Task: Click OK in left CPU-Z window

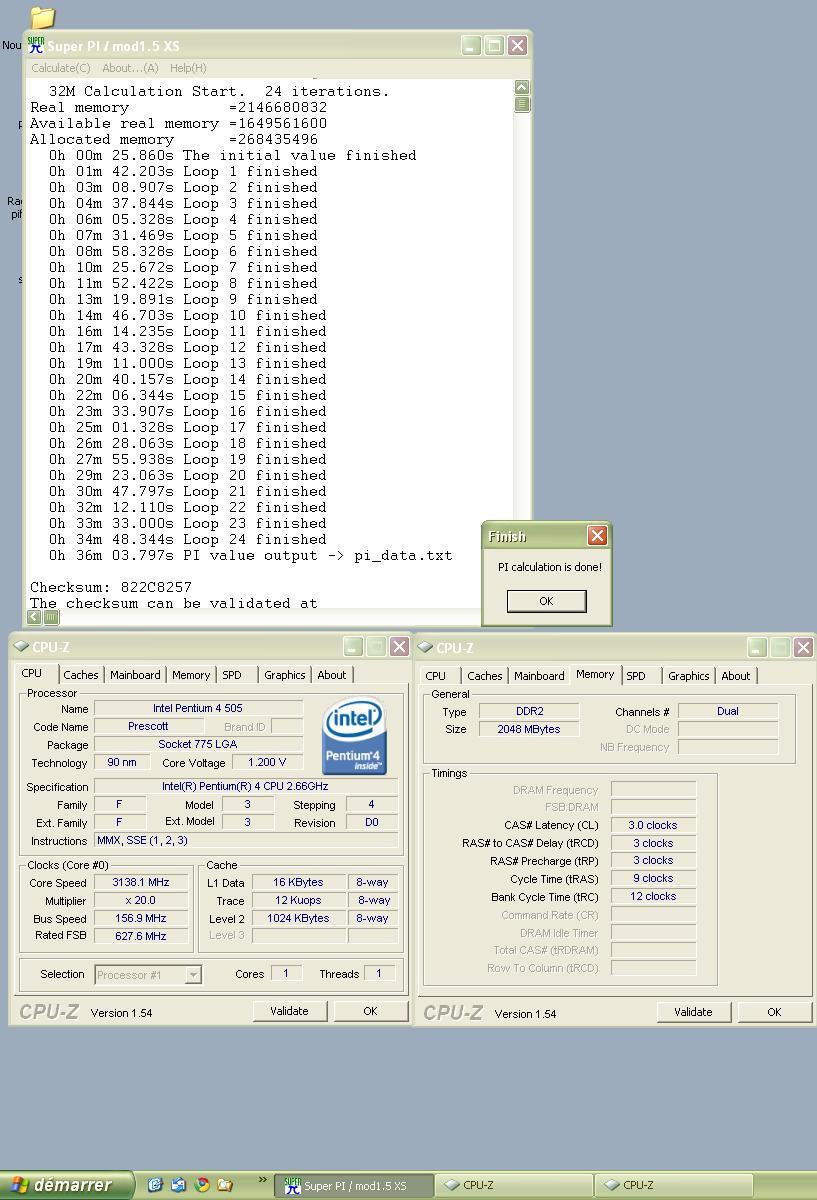Action: pos(370,1011)
